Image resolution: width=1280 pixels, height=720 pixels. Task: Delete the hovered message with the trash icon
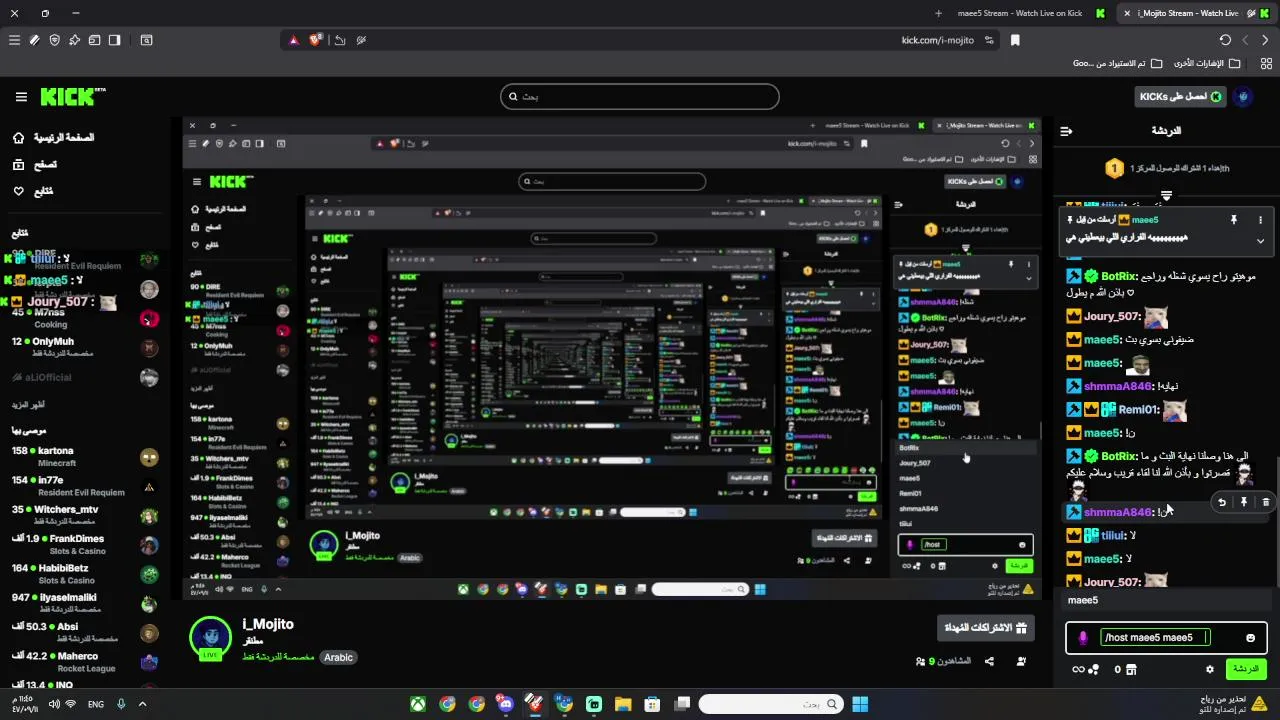[1265, 502]
